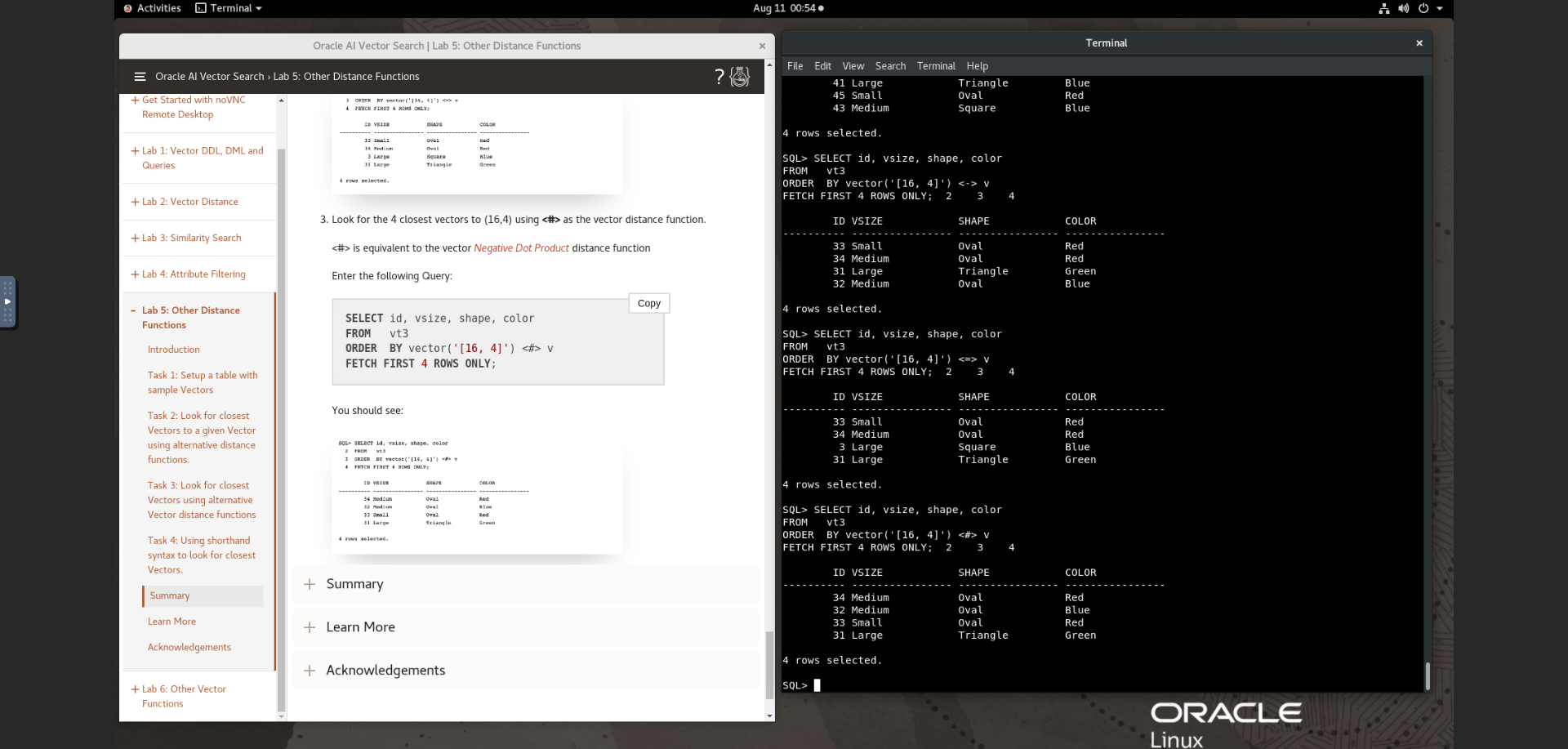Click the main content scroll down arrow

click(x=769, y=716)
